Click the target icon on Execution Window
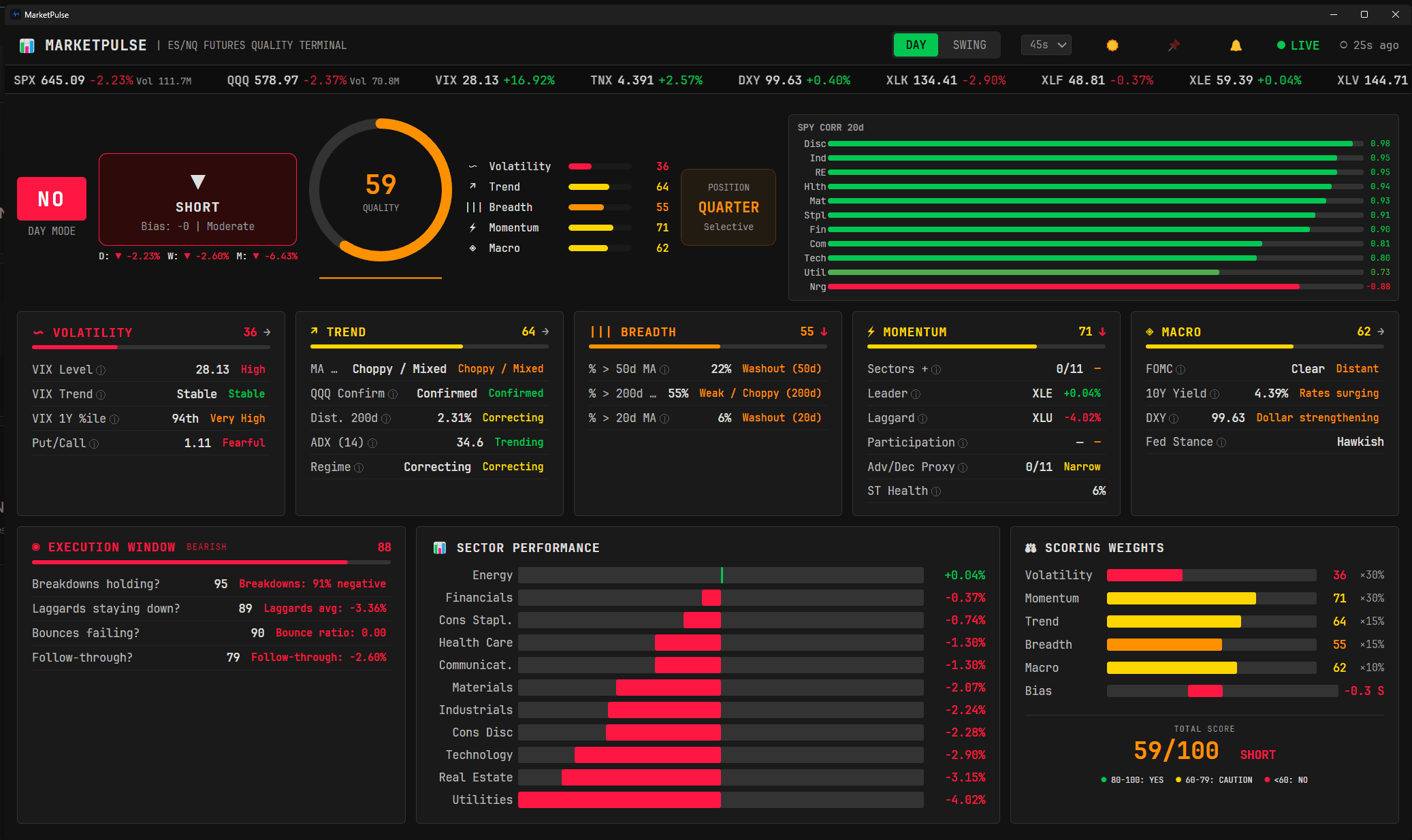The height and width of the screenshot is (840, 1412). point(37,547)
